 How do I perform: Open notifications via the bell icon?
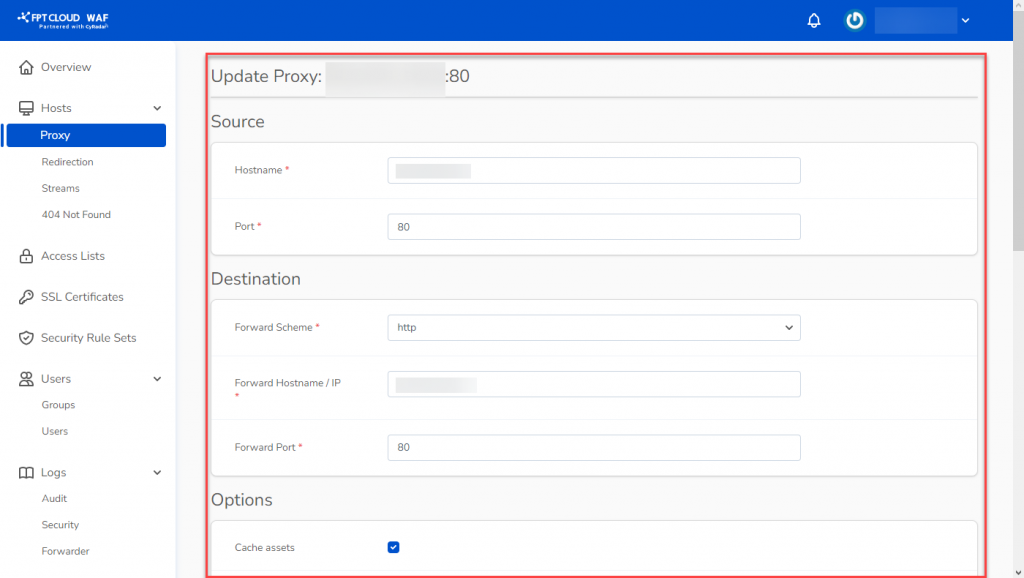(813, 20)
